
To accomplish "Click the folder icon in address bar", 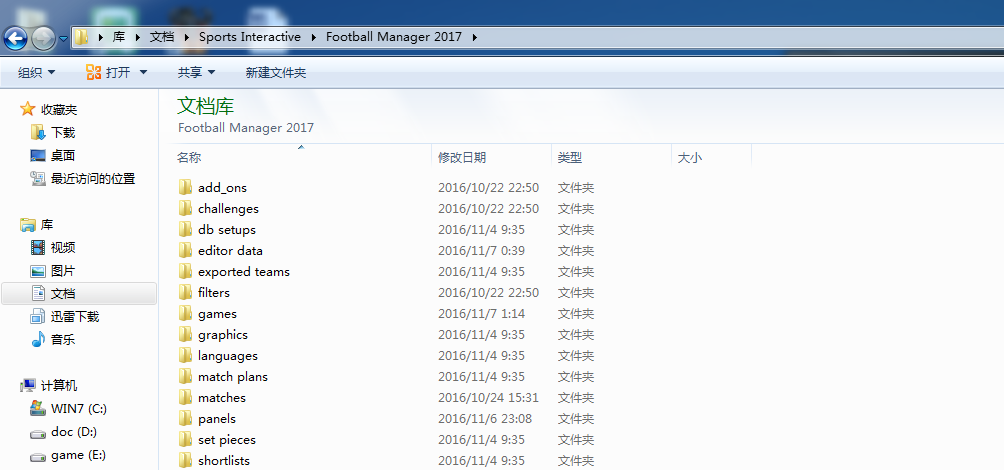I will coord(81,37).
